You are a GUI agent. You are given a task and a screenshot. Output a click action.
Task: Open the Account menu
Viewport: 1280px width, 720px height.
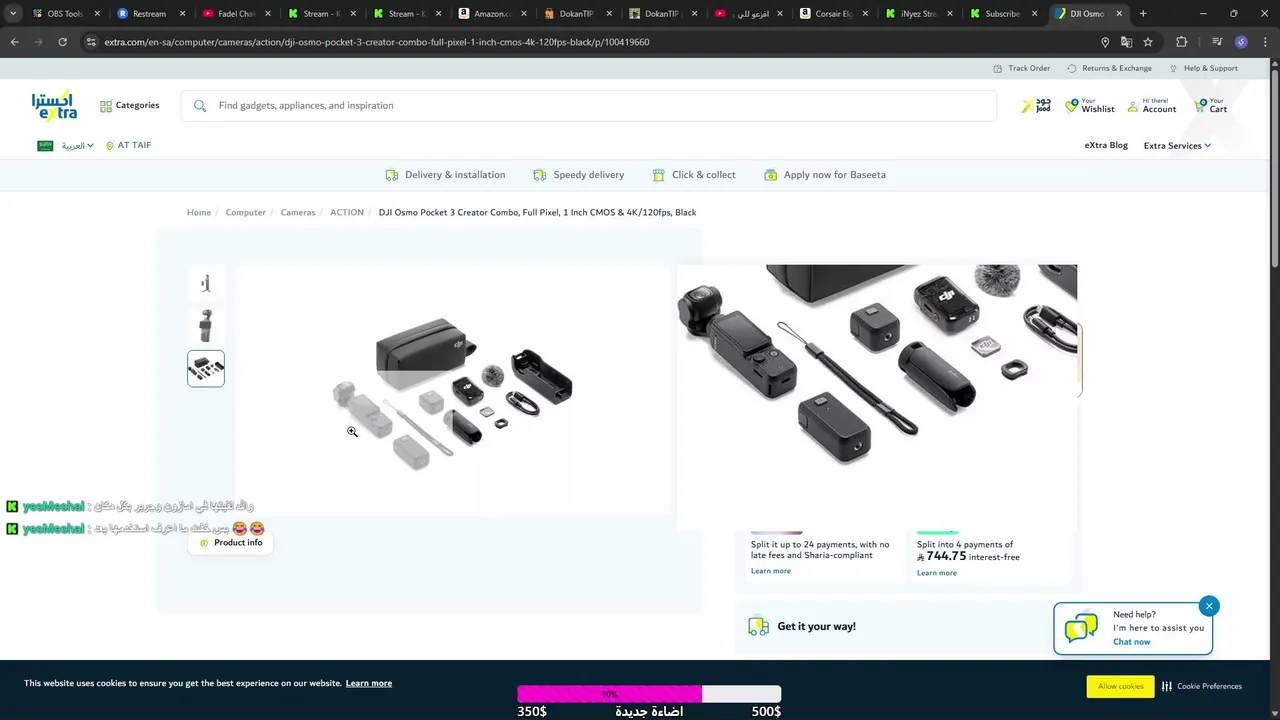pos(1152,105)
